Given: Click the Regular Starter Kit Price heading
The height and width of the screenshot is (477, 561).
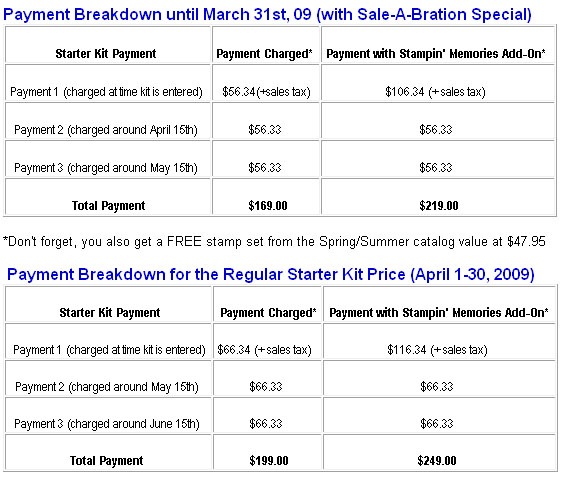Looking at the screenshot, I should tap(270, 274).
